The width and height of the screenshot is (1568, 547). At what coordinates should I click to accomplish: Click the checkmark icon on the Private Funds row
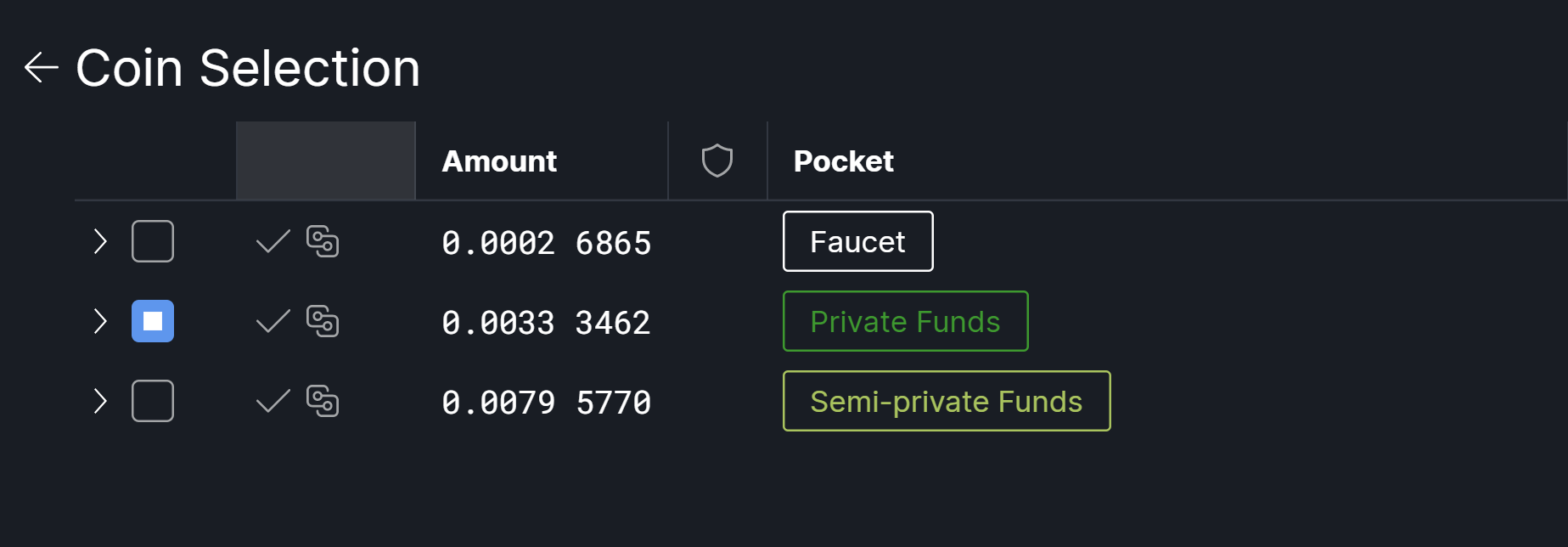click(272, 321)
